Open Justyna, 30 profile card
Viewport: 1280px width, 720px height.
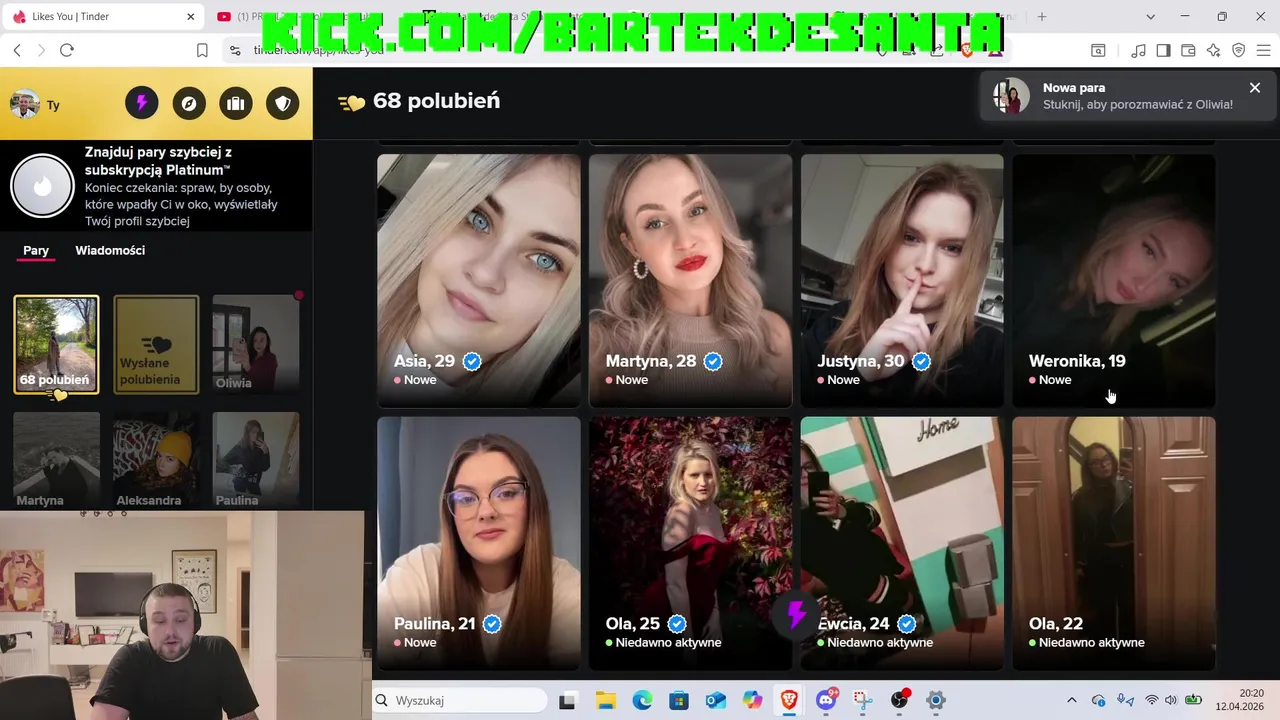pos(902,281)
